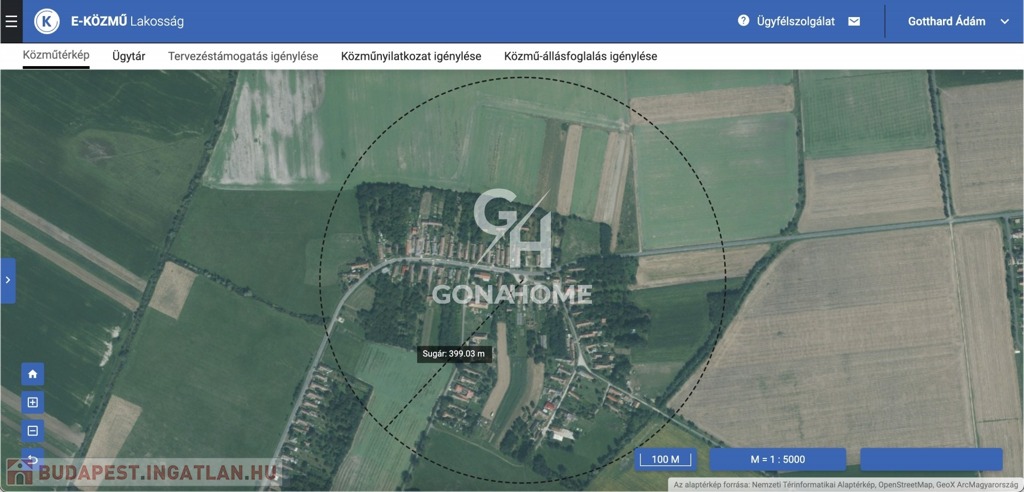The width and height of the screenshot is (1024, 492).
Task: Click the 100 M scale bar
Action: coord(666,459)
